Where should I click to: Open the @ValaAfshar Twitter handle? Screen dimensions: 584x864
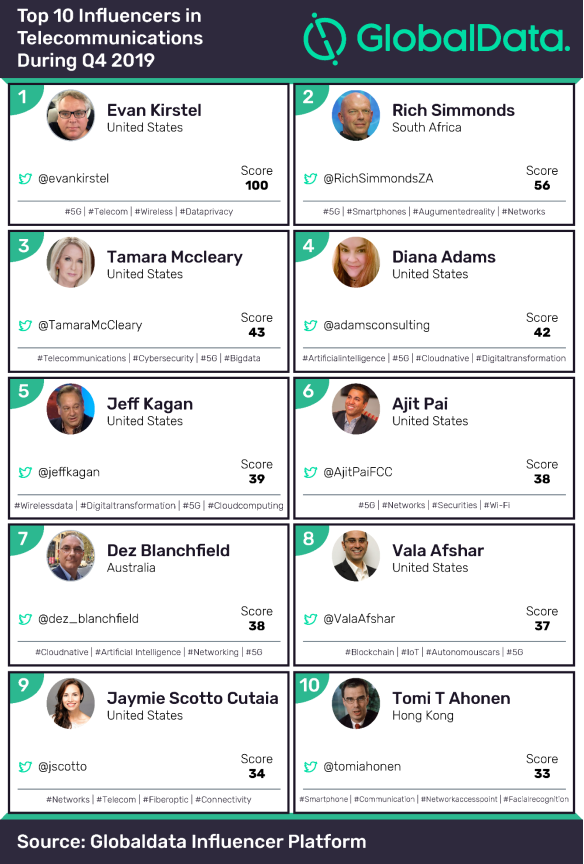pos(359,619)
